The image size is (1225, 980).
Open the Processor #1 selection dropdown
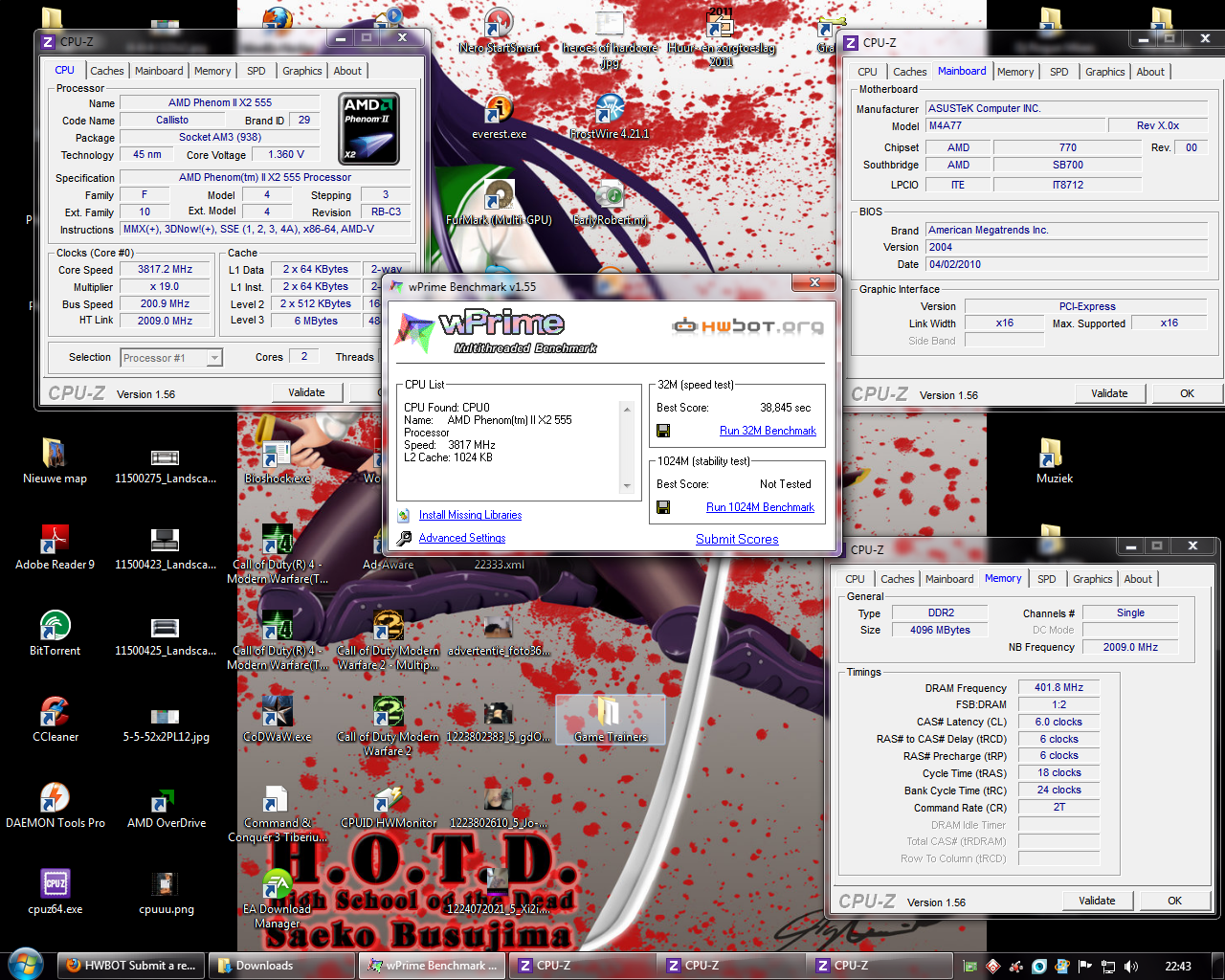[x=171, y=358]
